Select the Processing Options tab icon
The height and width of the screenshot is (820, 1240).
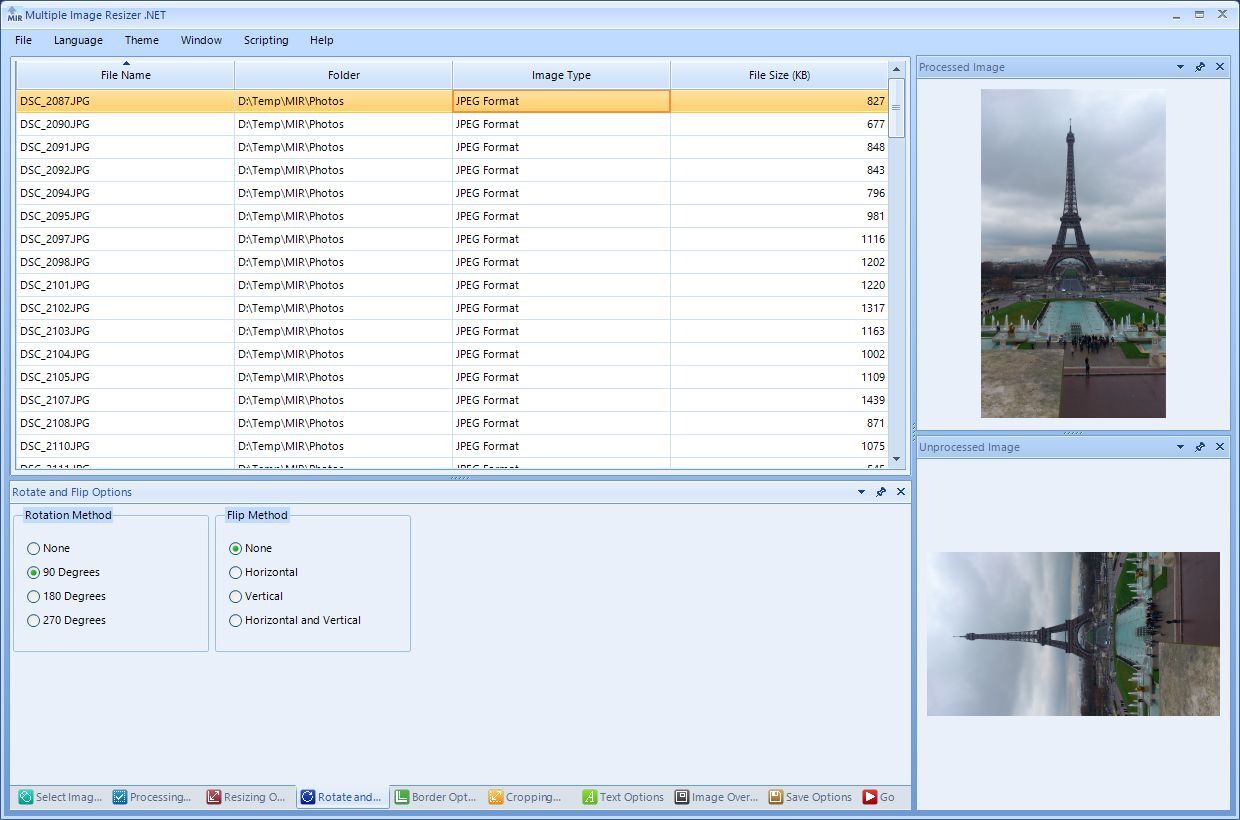click(x=120, y=797)
